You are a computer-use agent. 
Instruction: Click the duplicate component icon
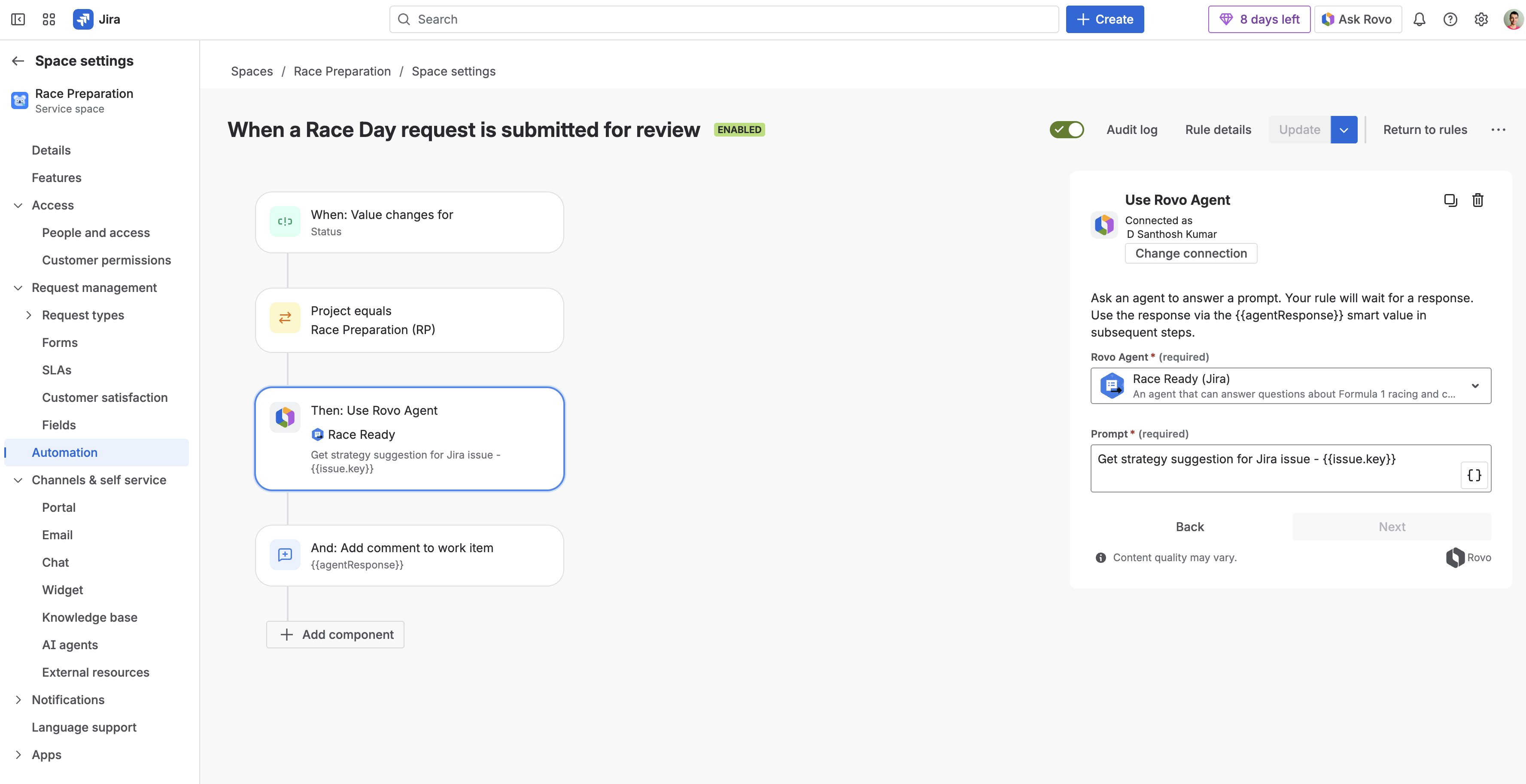[1450, 200]
